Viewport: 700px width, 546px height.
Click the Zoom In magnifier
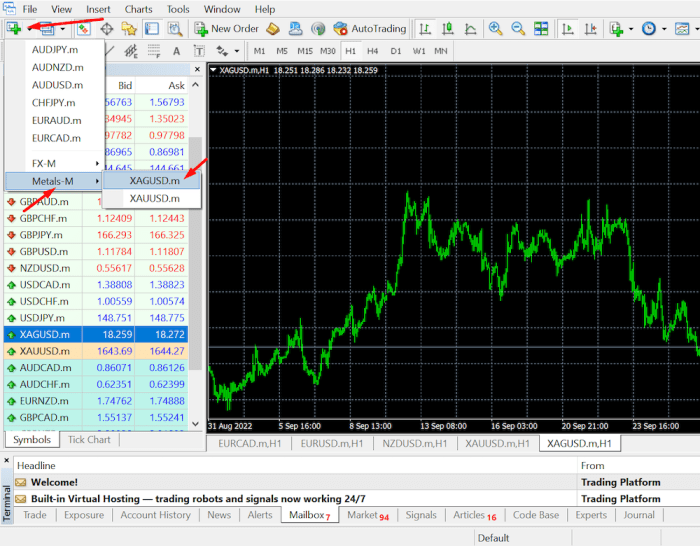pyautogui.click(x=495, y=29)
